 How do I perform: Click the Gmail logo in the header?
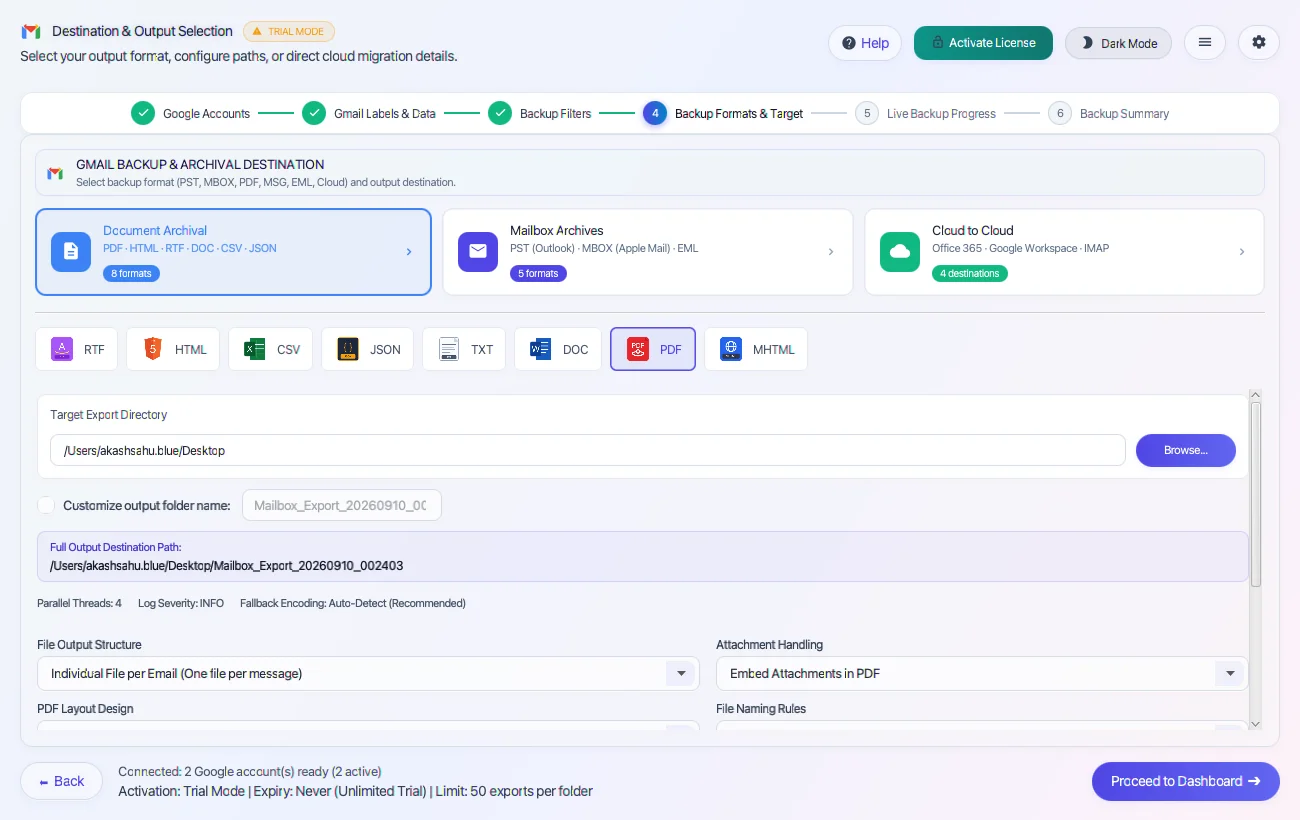coord(31,31)
